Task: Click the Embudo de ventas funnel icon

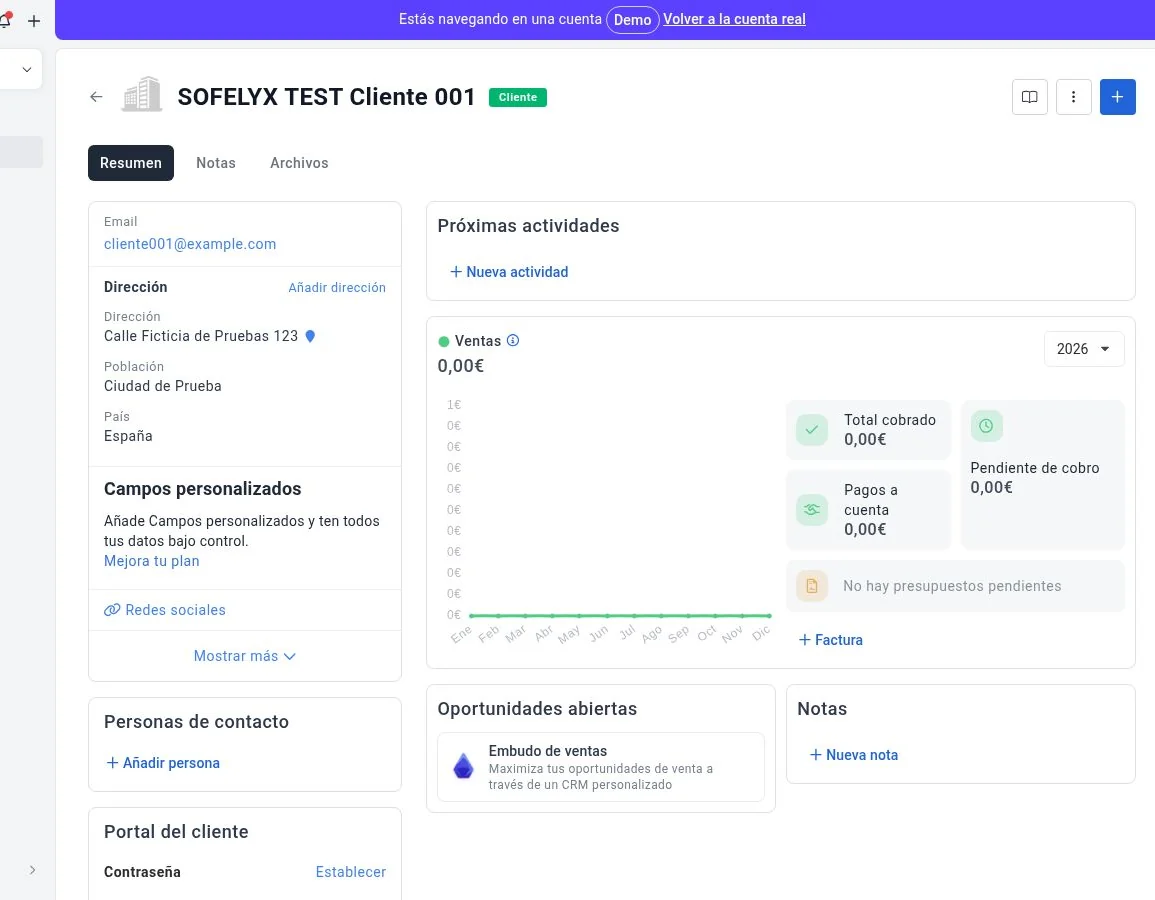Action: coord(463,767)
